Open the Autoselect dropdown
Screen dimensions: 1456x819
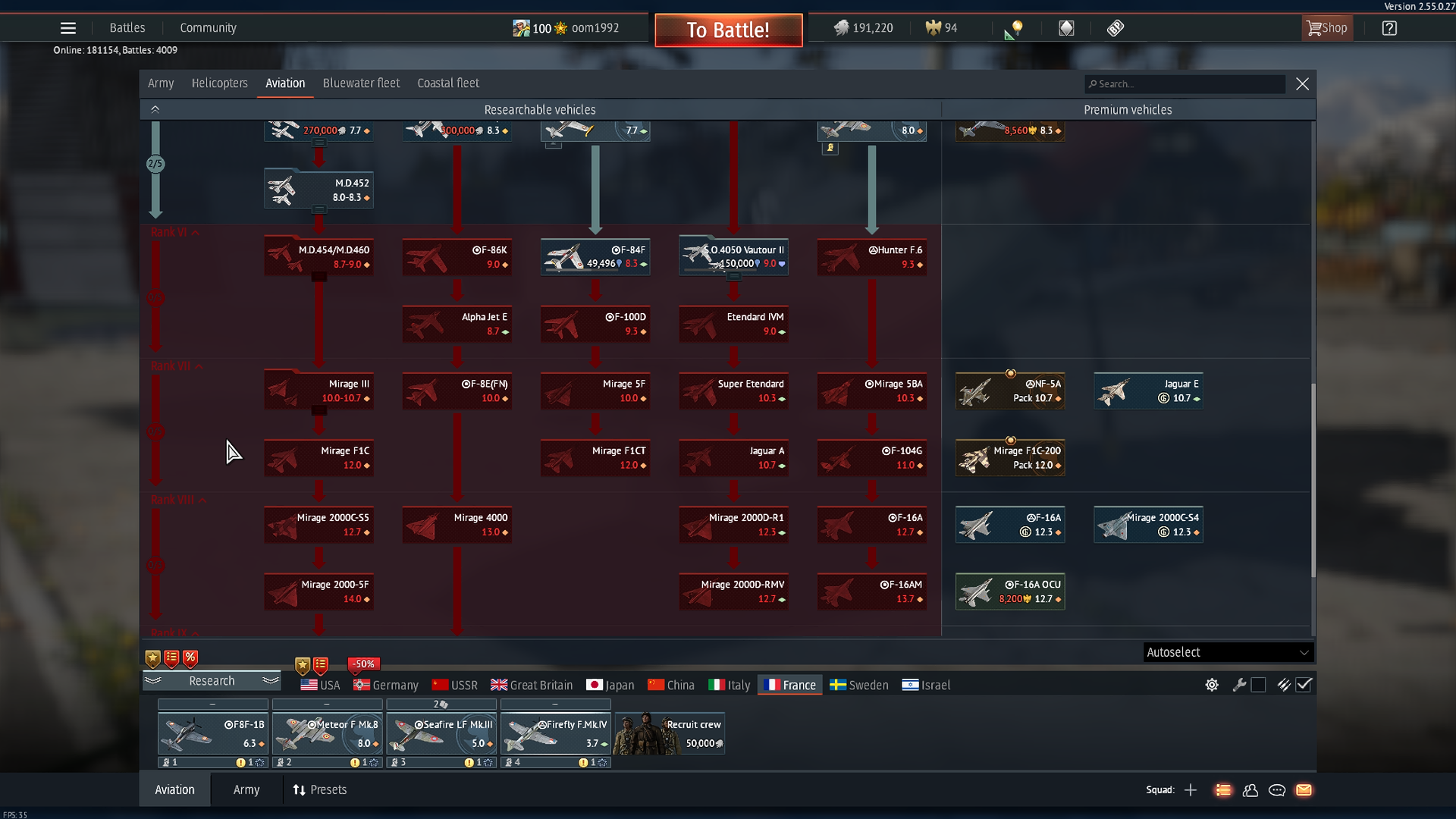tap(1228, 652)
